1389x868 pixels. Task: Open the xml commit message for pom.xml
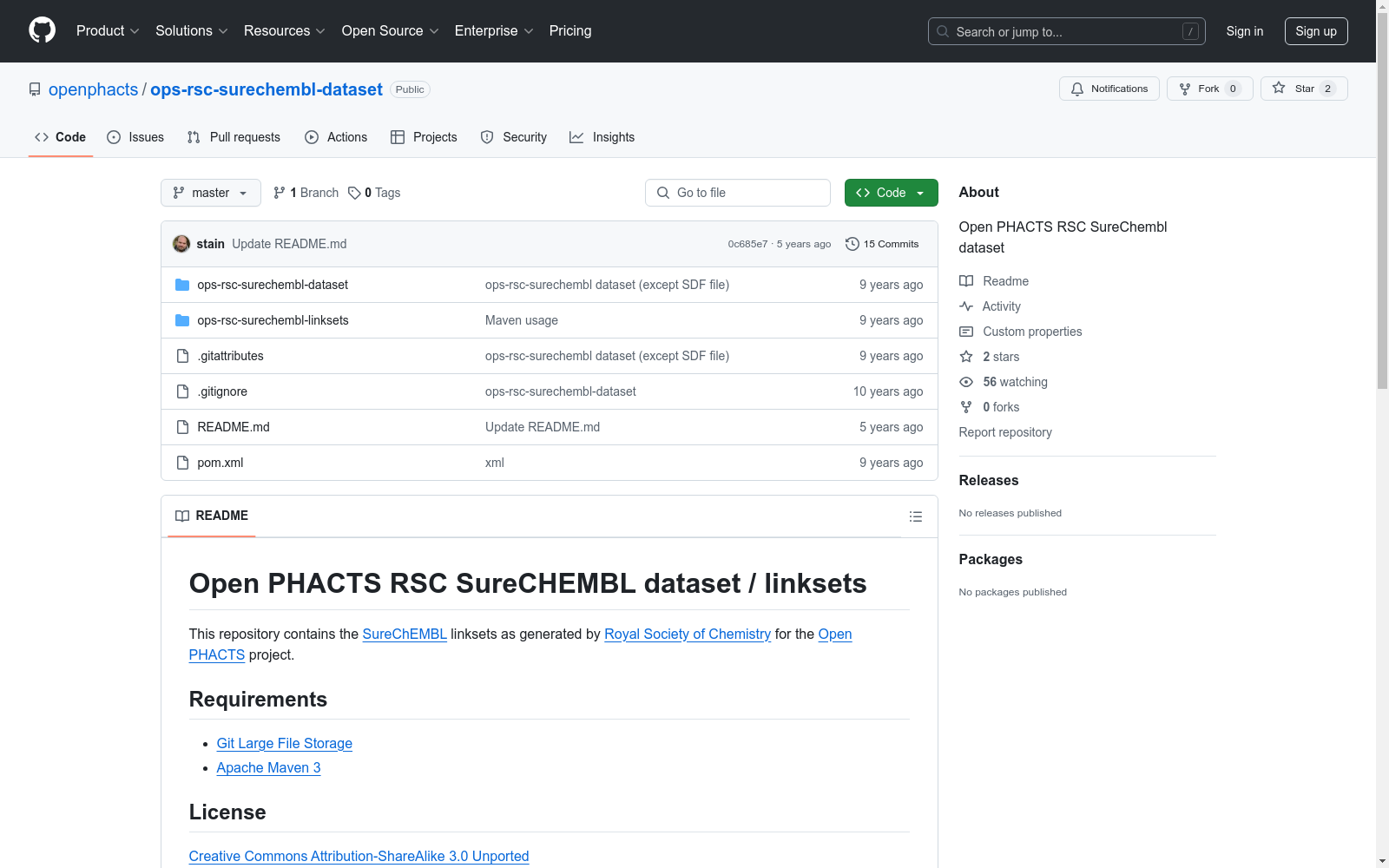tap(495, 463)
